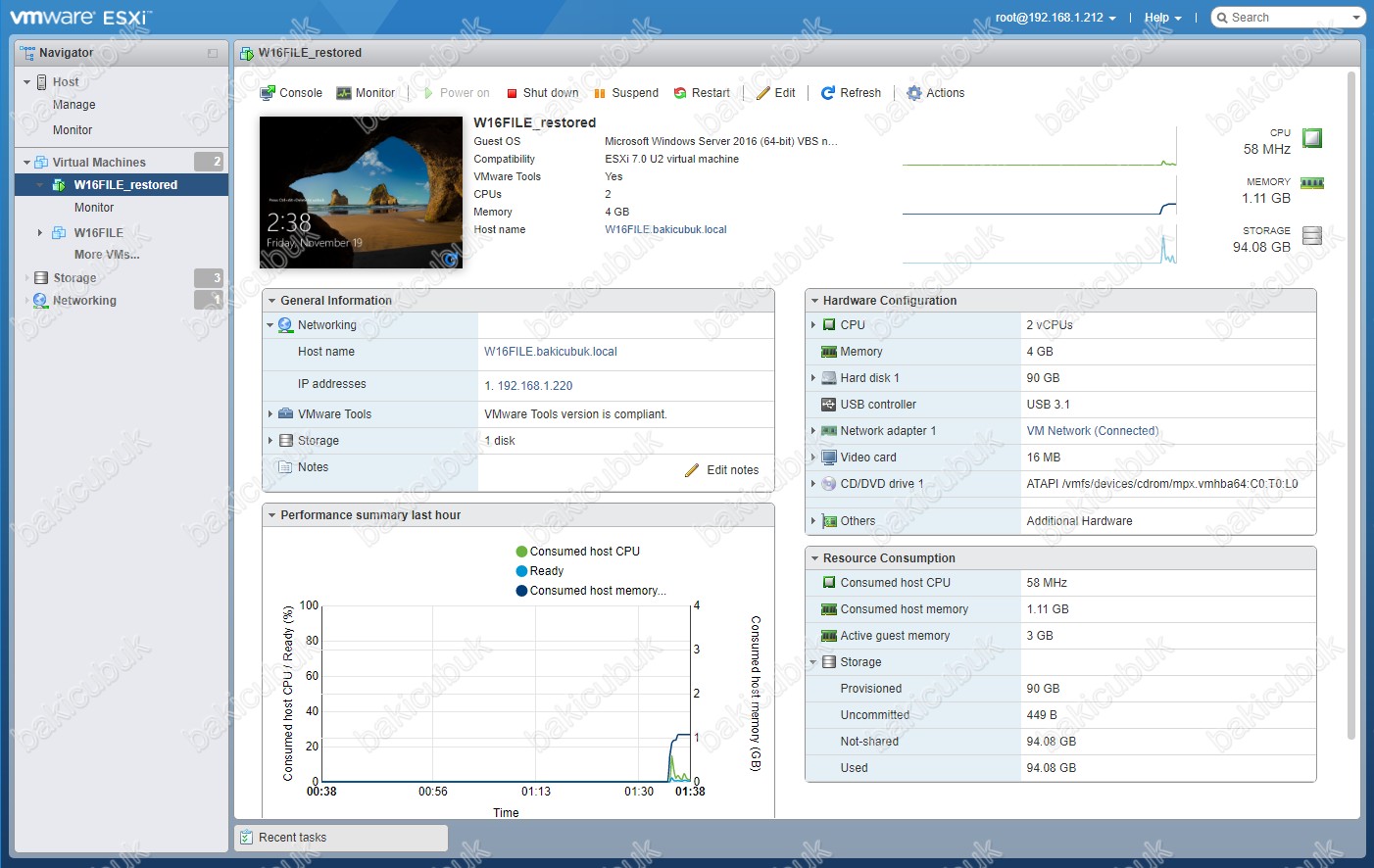This screenshot has width=1374, height=868.
Task: Open W16FILE.bakicubuk.local host name link in General Information
Action: click(551, 352)
